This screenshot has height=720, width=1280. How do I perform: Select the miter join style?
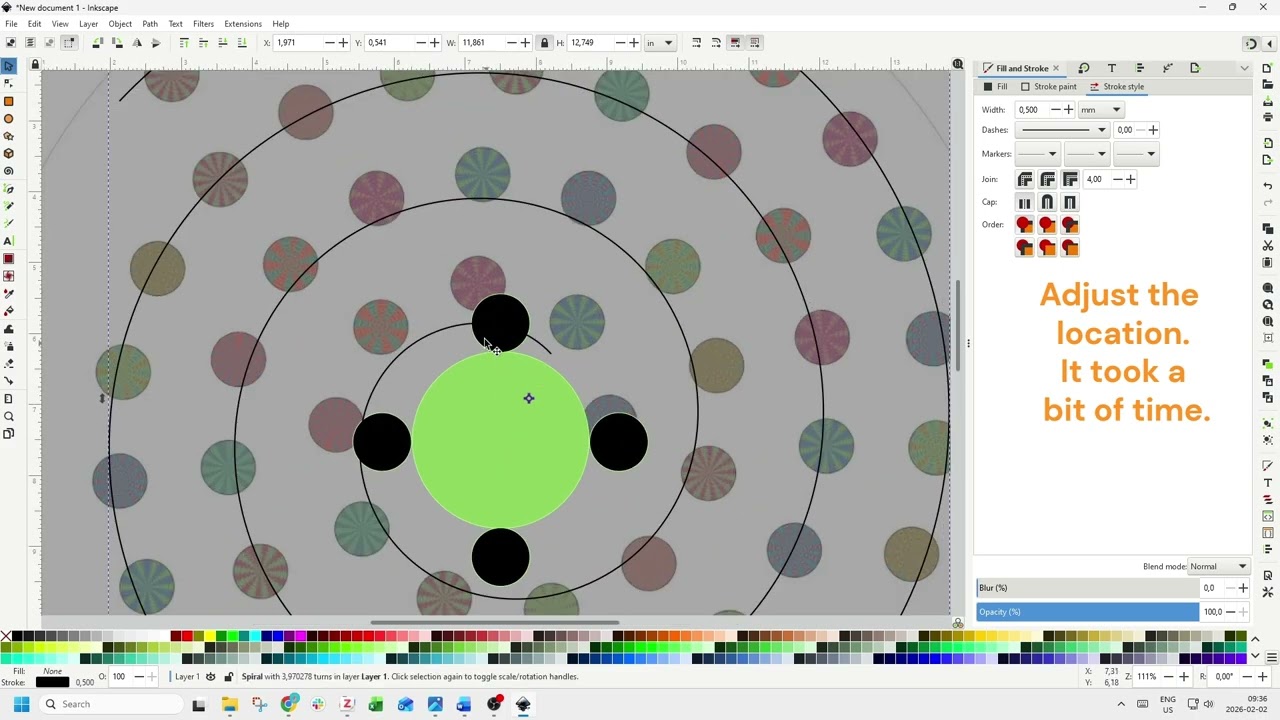[1070, 179]
